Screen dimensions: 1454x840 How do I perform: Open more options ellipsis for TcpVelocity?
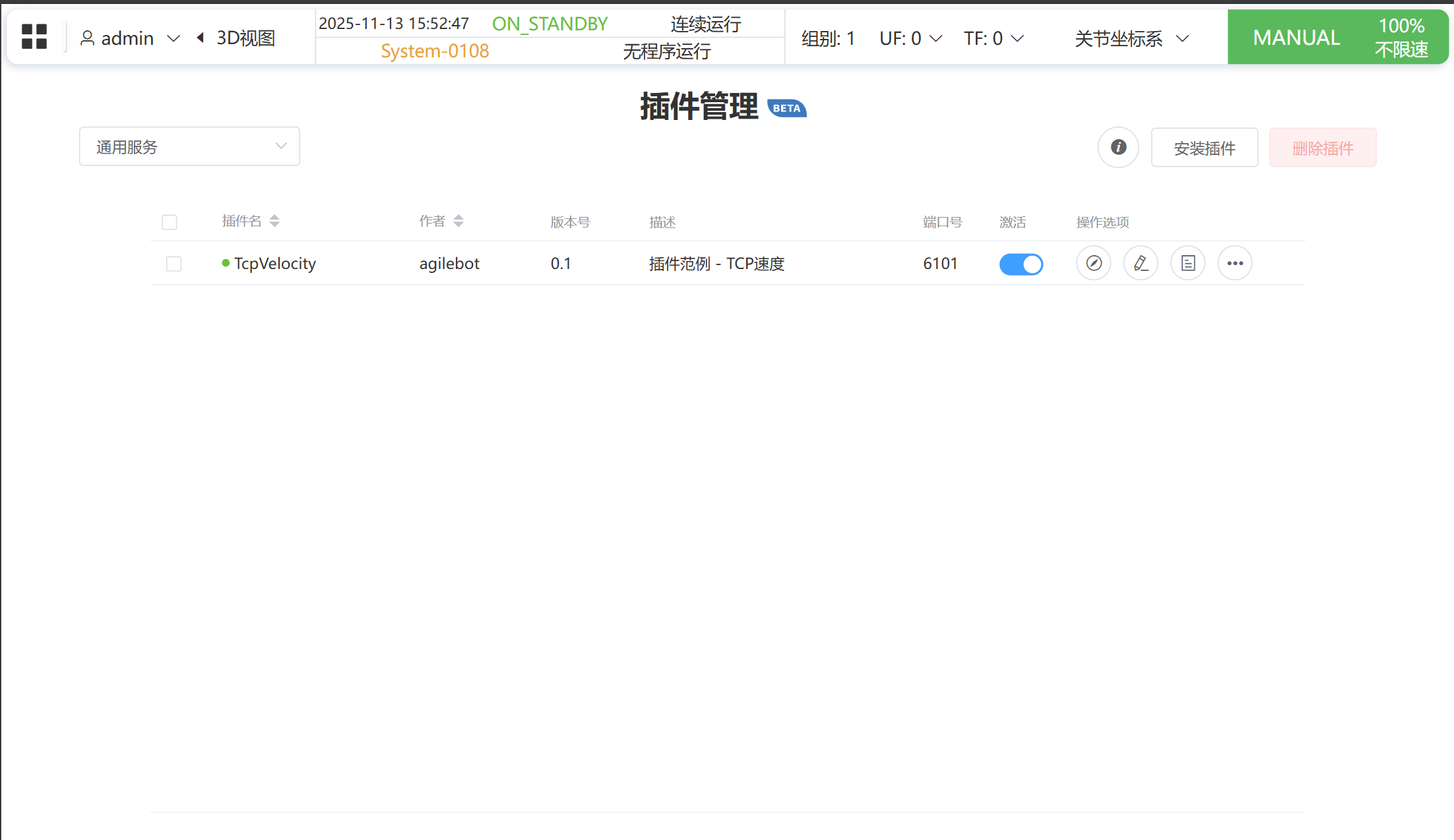click(x=1234, y=264)
